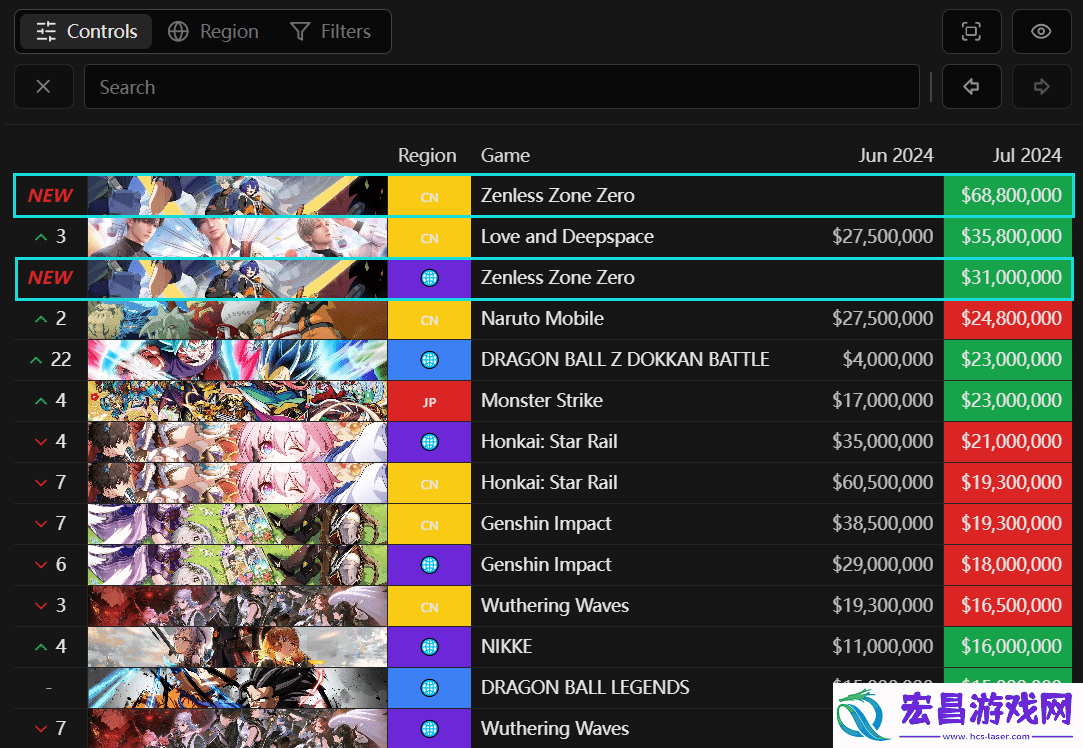This screenshot has width=1083, height=748.
Task: Toggle visibility with the eye icon
Action: (x=1041, y=32)
